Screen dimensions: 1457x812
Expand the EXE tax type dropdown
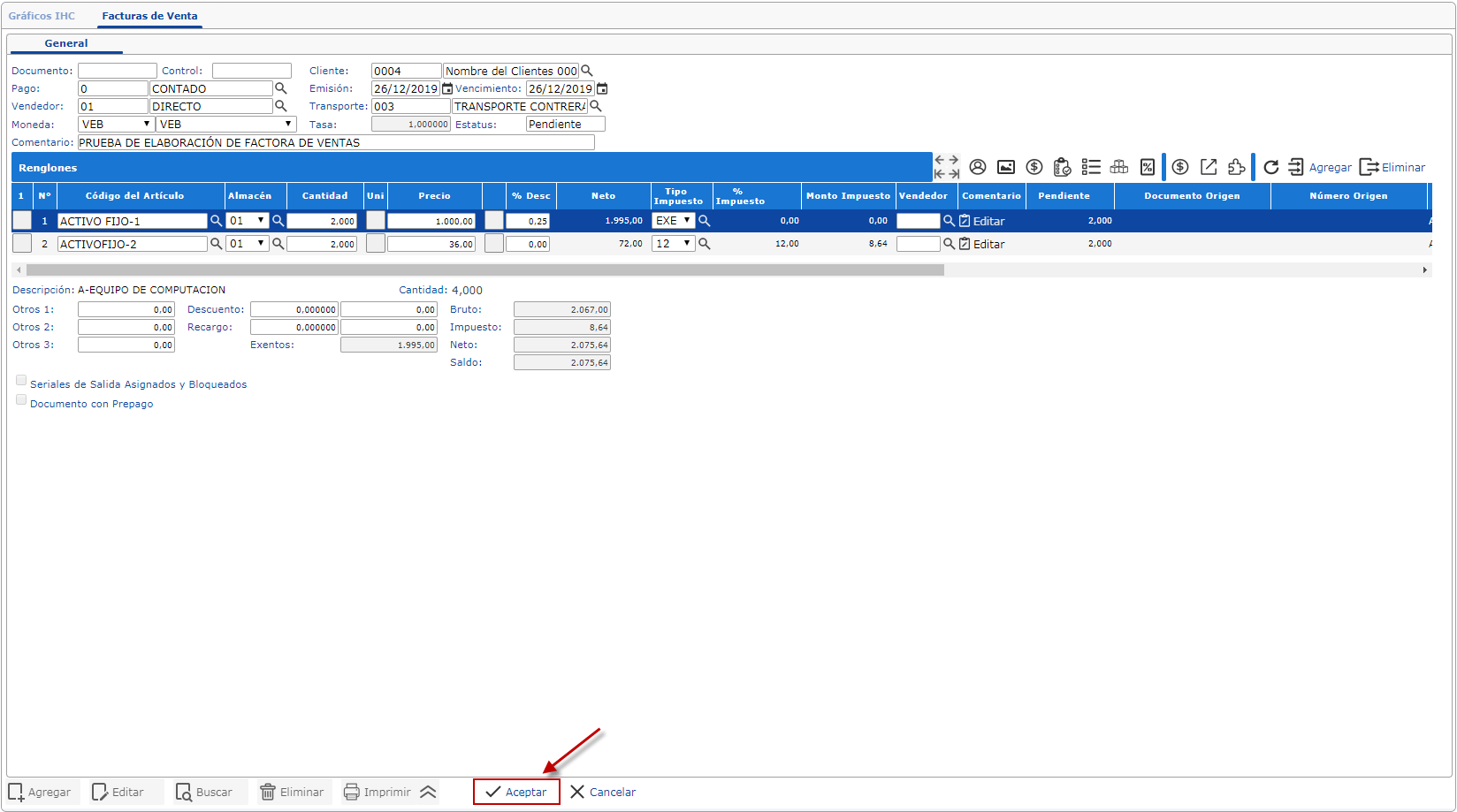(x=674, y=221)
